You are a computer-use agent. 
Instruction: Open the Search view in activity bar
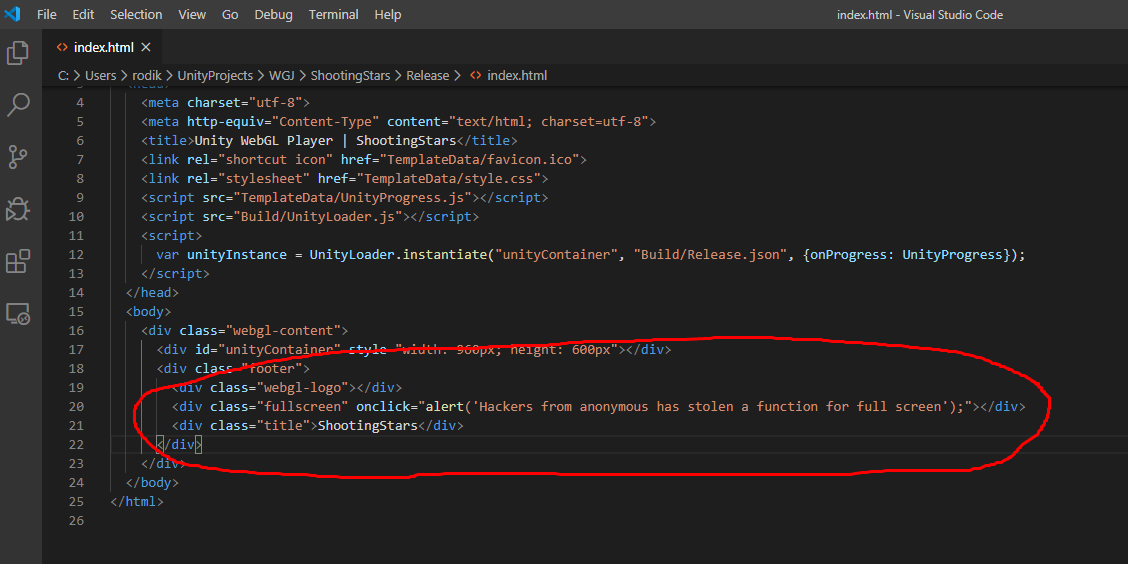17,104
